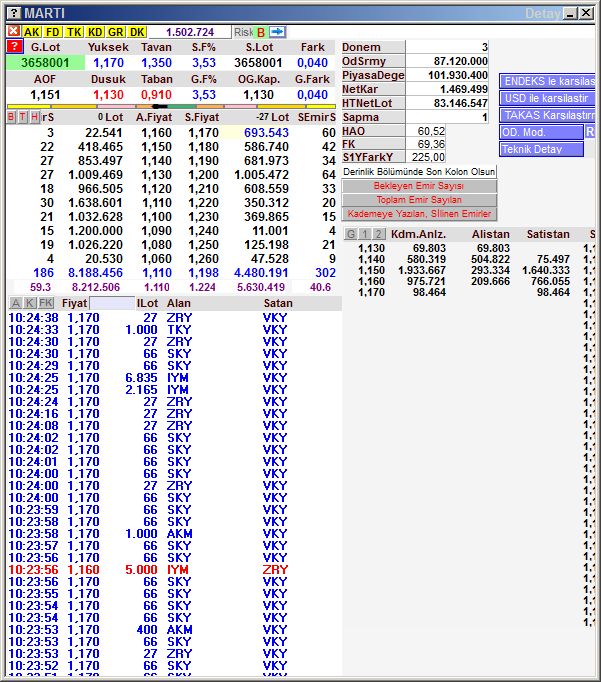Toggle the small H button above the depth table
This screenshot has height=682, width=601.
(34, 117)
